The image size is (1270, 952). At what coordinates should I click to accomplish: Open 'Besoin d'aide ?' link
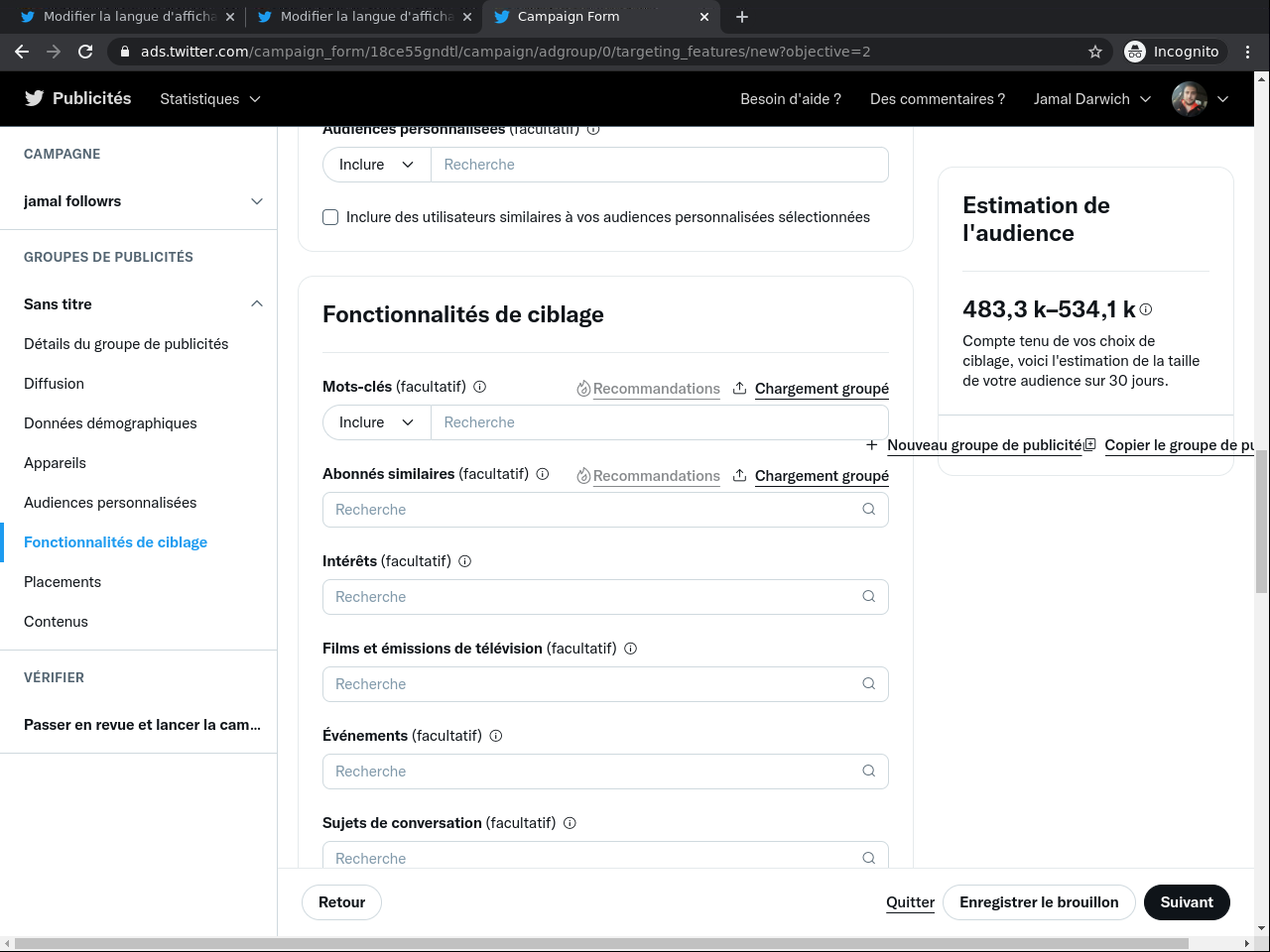791,99
